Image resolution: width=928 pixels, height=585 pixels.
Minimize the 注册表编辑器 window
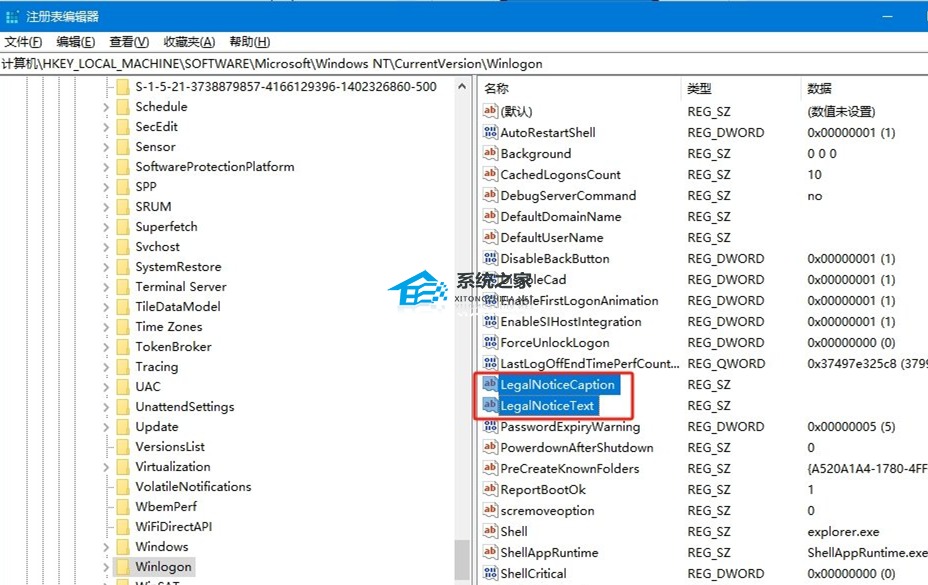click(887, 17)
